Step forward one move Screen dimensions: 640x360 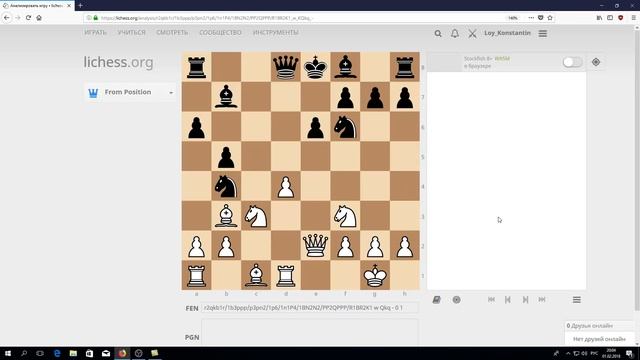point(525,300)
